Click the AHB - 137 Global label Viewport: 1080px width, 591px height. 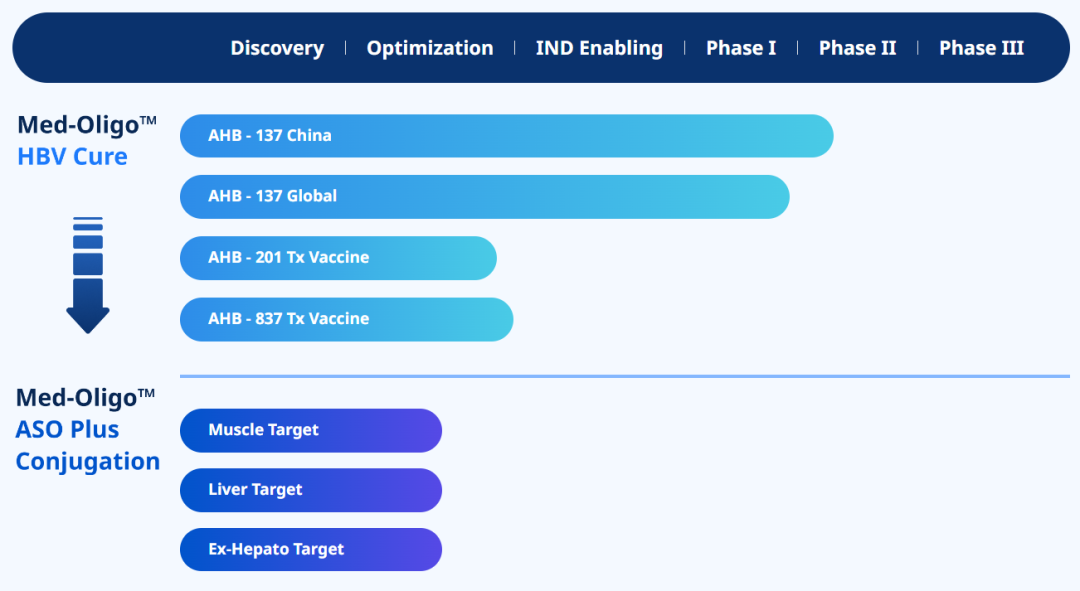(272, 197)
